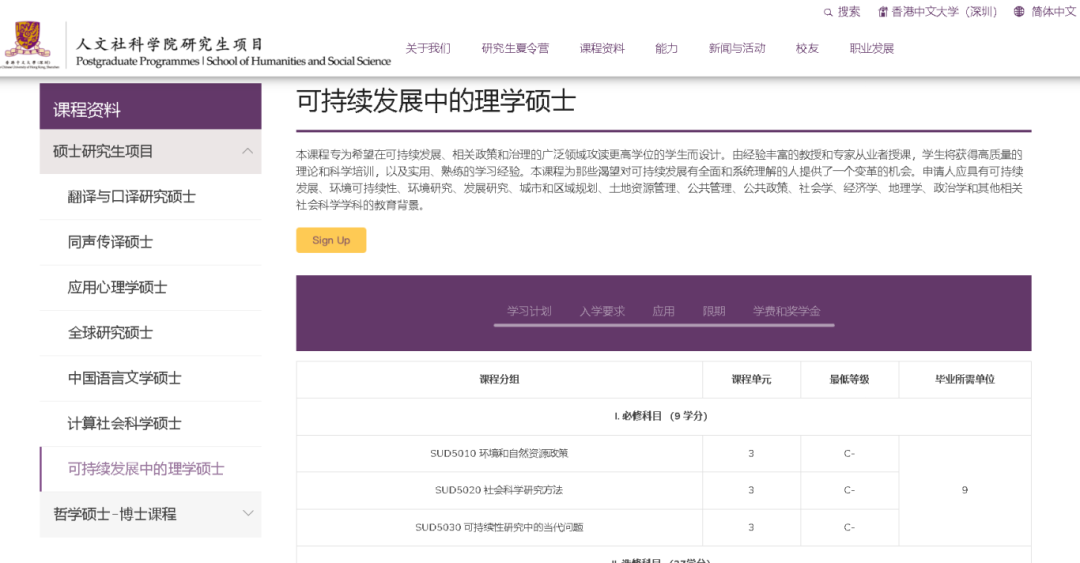Open 应用心理学硕士 programme
This screenshot has height=563, width=1080.
coord(117,287)
